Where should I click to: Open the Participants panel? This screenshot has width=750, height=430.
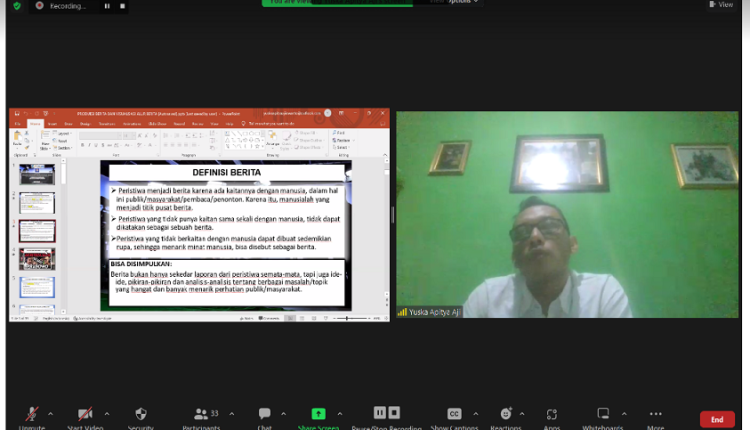tap(201, 418)
